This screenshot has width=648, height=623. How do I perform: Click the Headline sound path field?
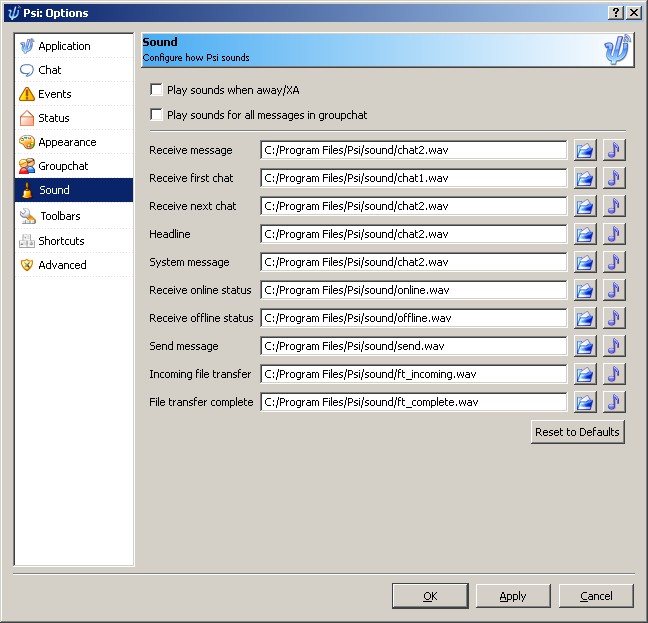point(414,234)
